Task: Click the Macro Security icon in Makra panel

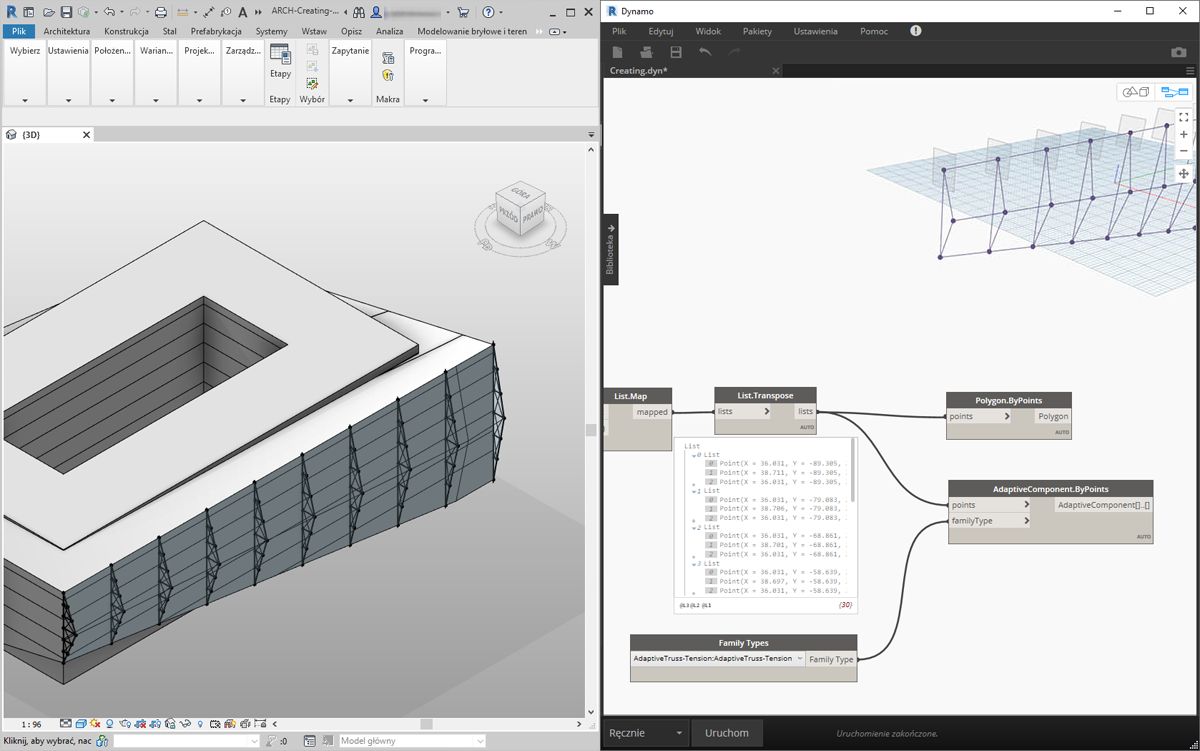Action: (x=388, y=75)
